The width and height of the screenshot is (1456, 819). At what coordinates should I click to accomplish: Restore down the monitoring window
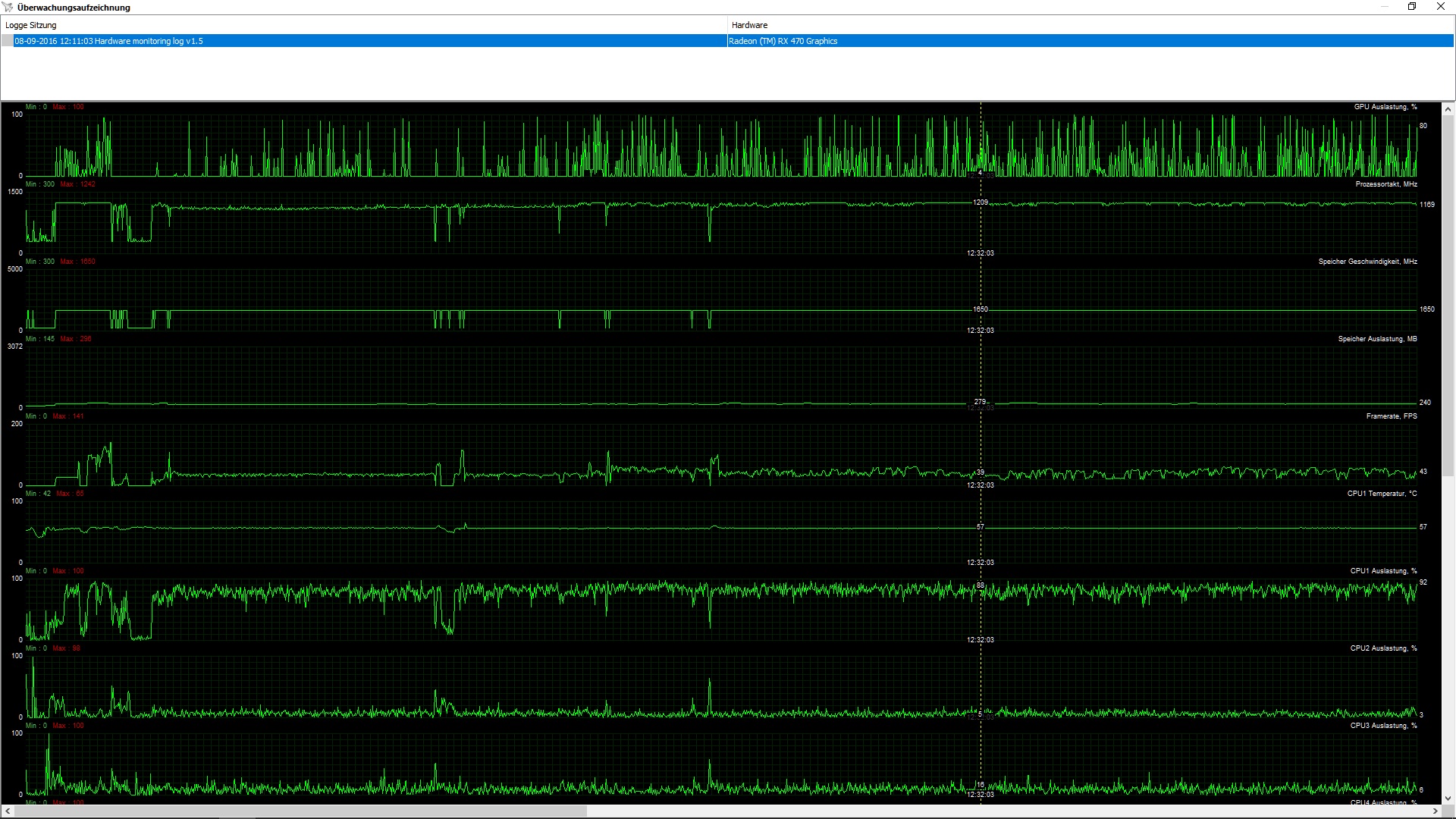[1412, 7]
